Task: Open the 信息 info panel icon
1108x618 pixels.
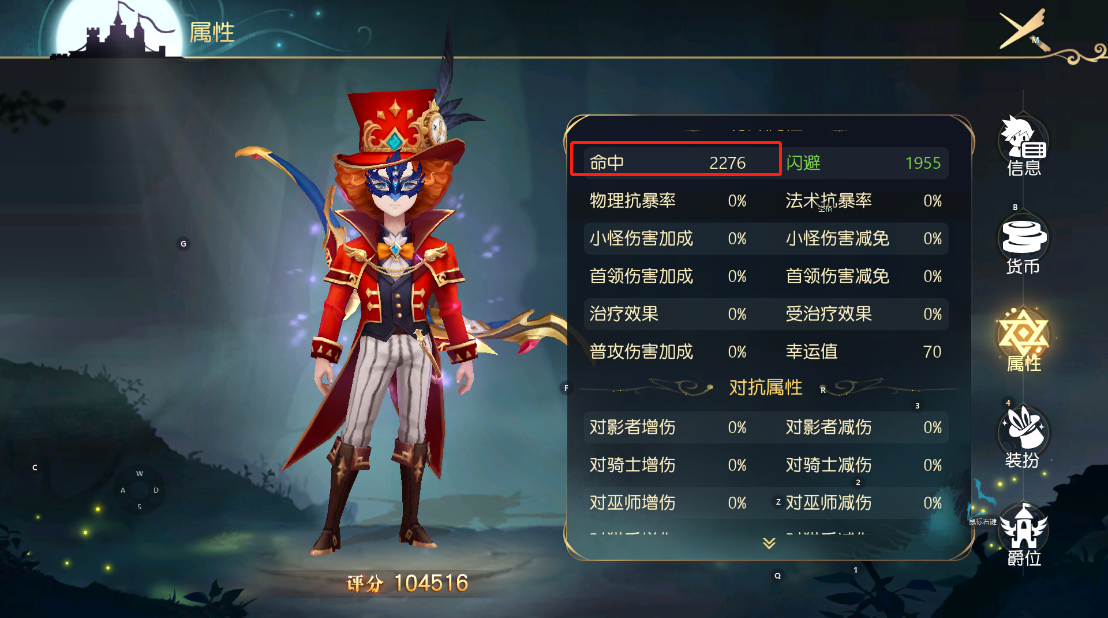Action: 1023,145
